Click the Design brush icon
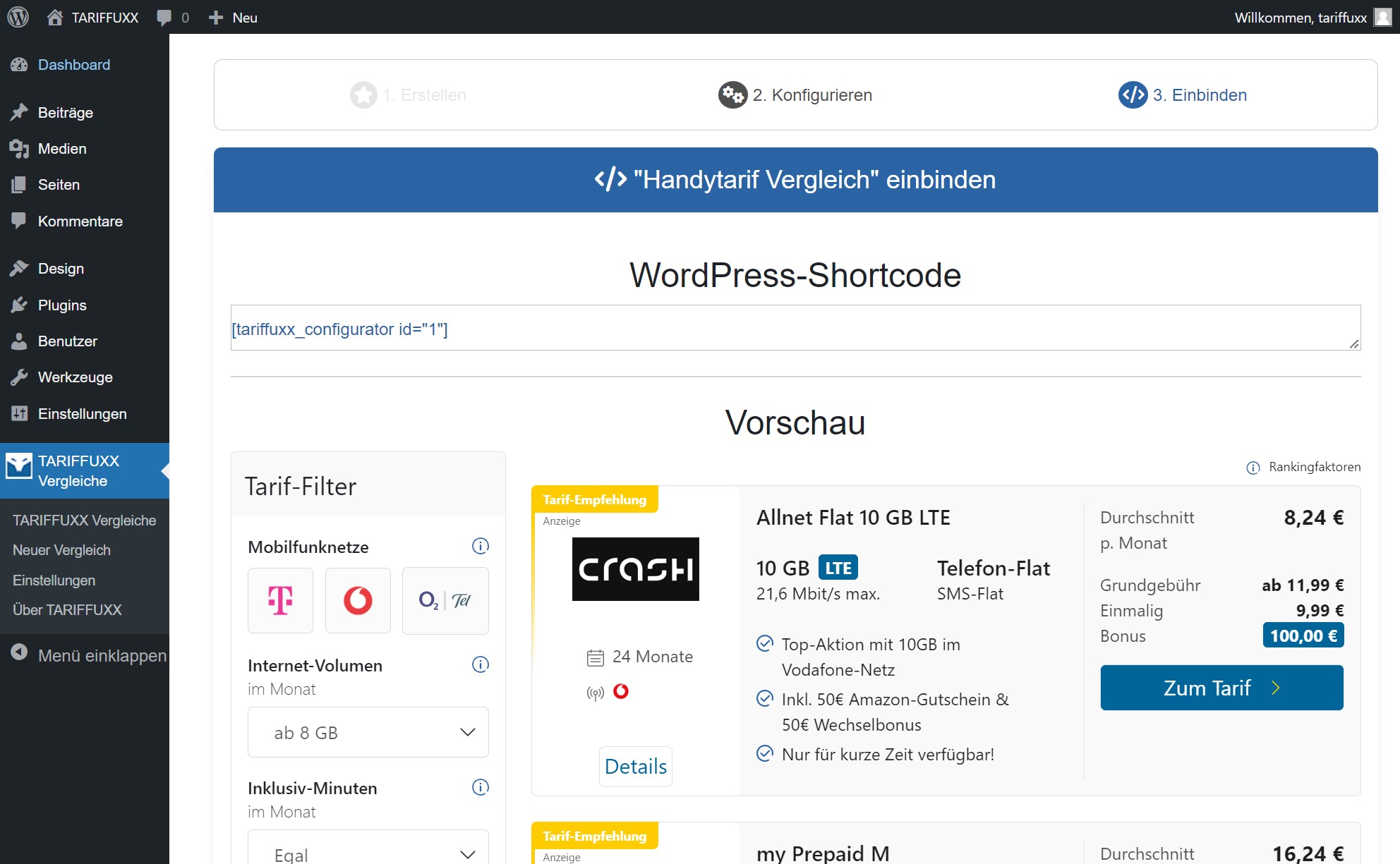 pos(19,269)
